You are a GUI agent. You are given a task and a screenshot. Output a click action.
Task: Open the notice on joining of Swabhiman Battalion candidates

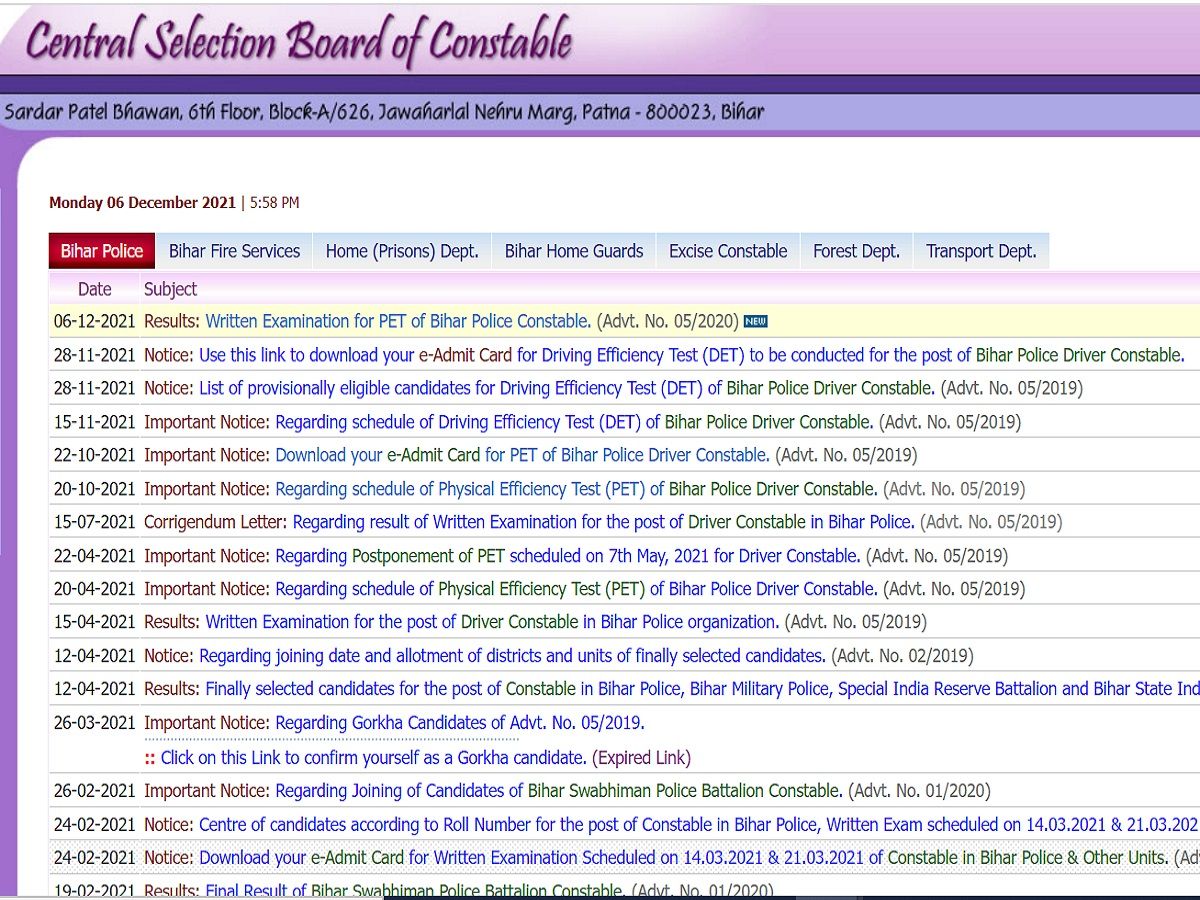click(559, 790)
